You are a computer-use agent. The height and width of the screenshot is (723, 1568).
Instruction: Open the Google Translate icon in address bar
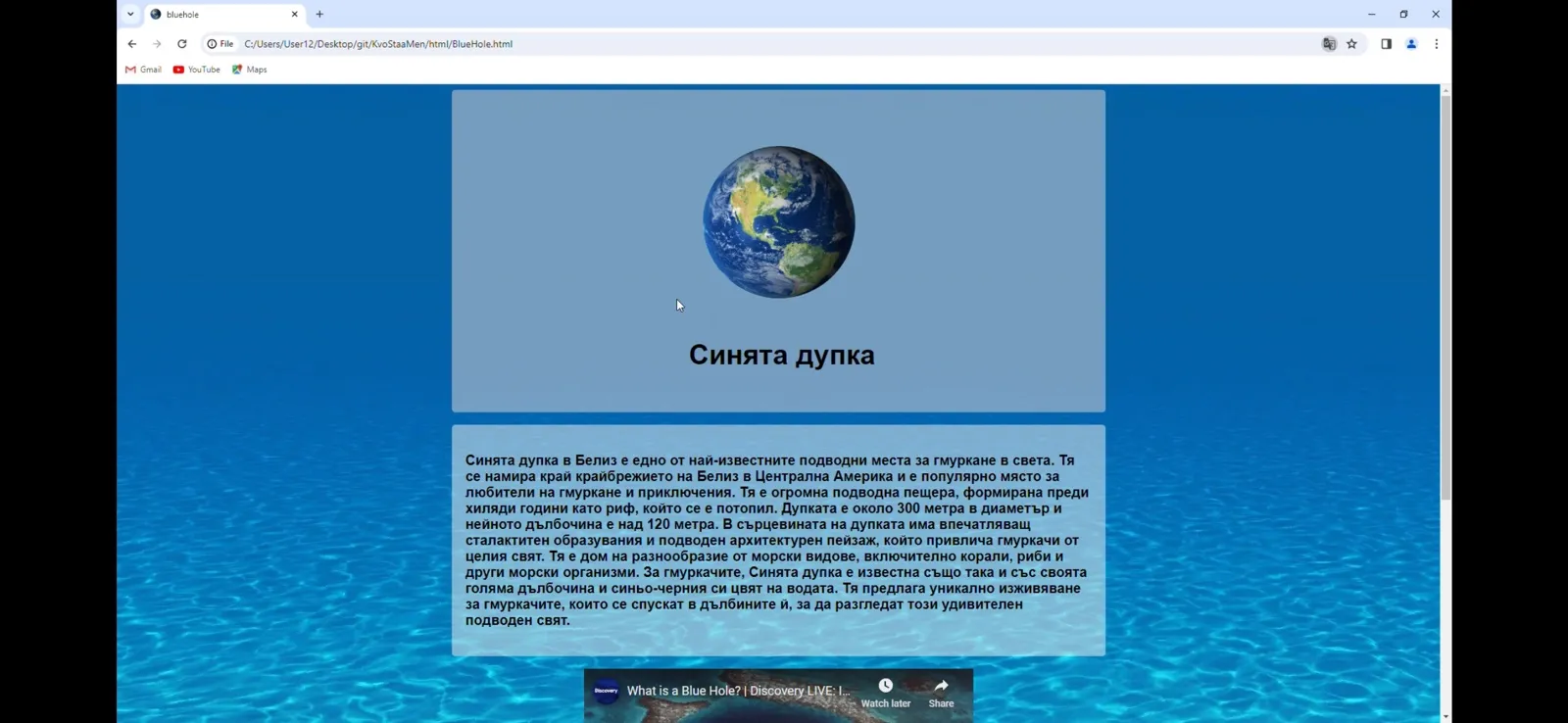pyautogui.click(x=1329, y=44)
